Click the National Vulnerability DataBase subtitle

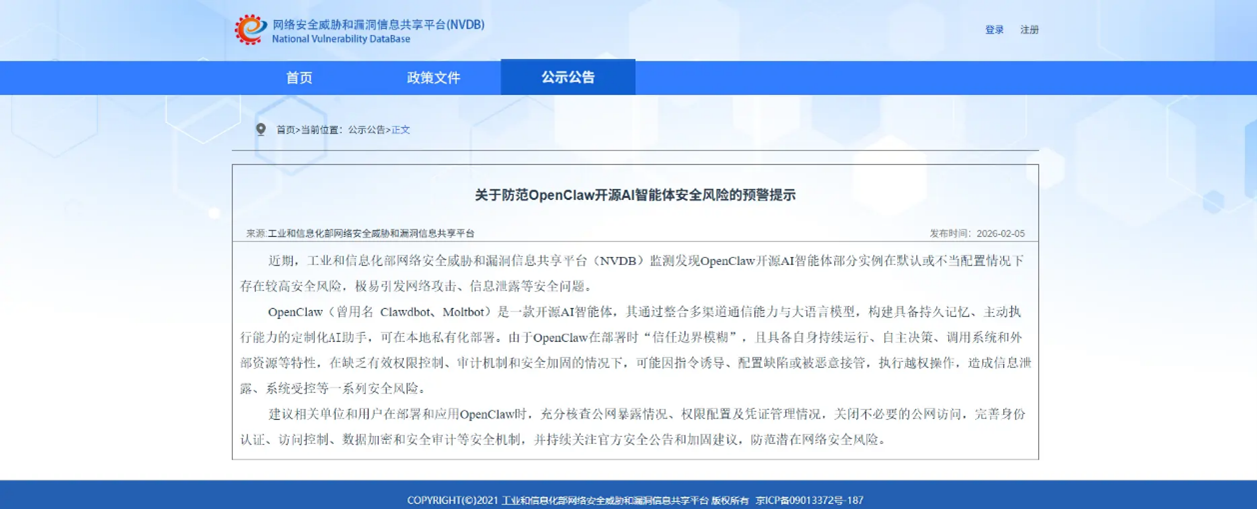click(341, 40)
